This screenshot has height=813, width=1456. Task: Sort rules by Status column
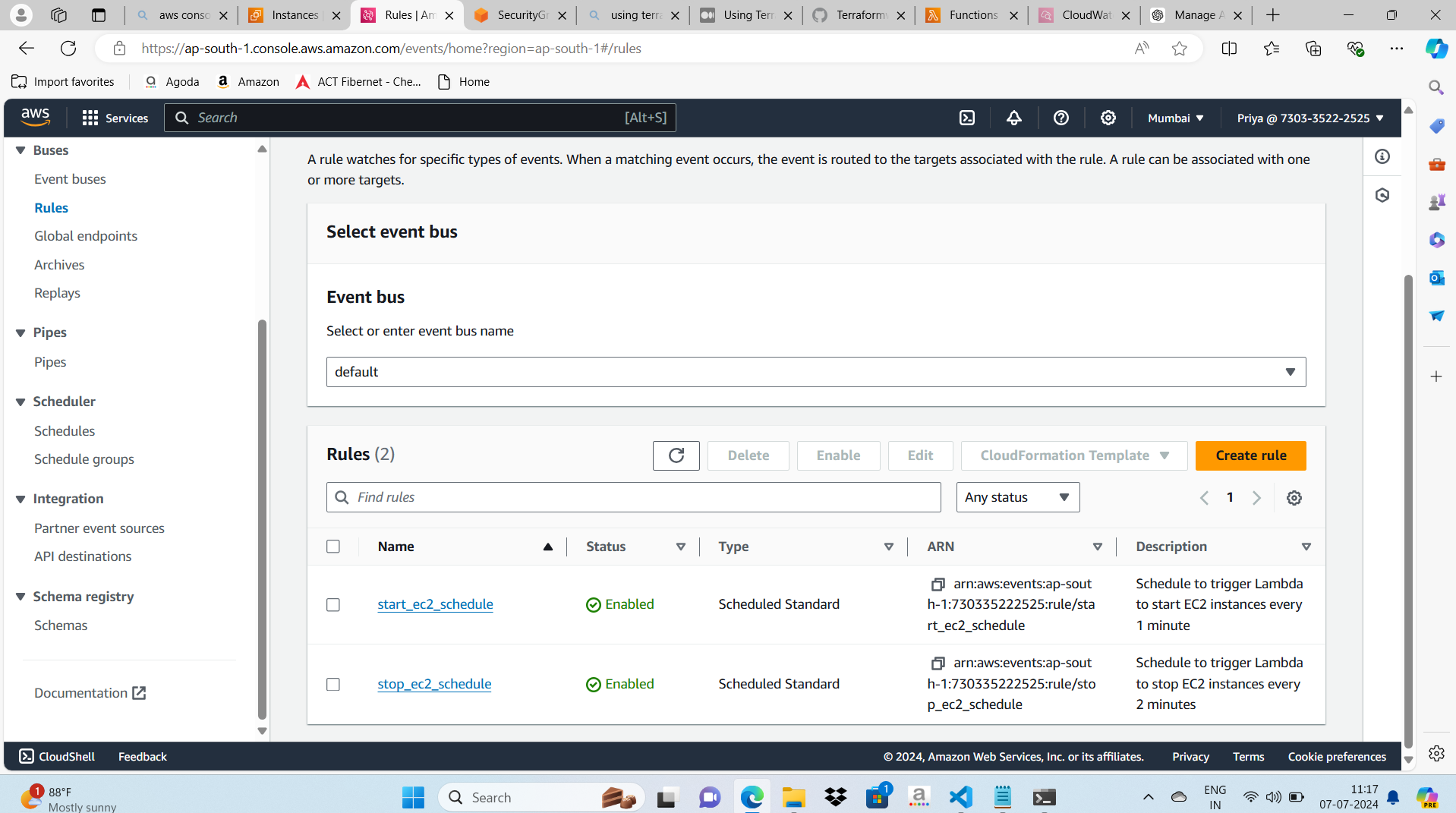[635, 547]
